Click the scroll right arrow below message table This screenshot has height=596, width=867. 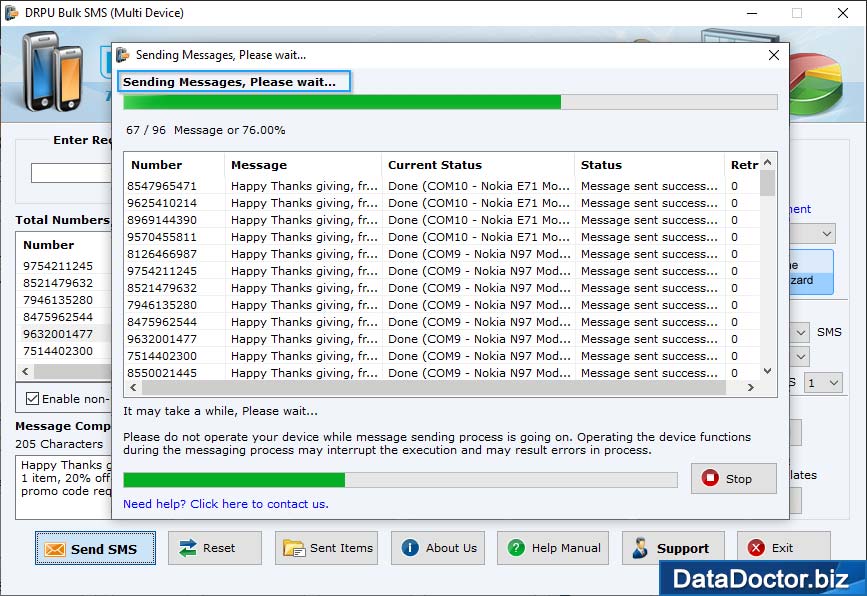[750, 388]
